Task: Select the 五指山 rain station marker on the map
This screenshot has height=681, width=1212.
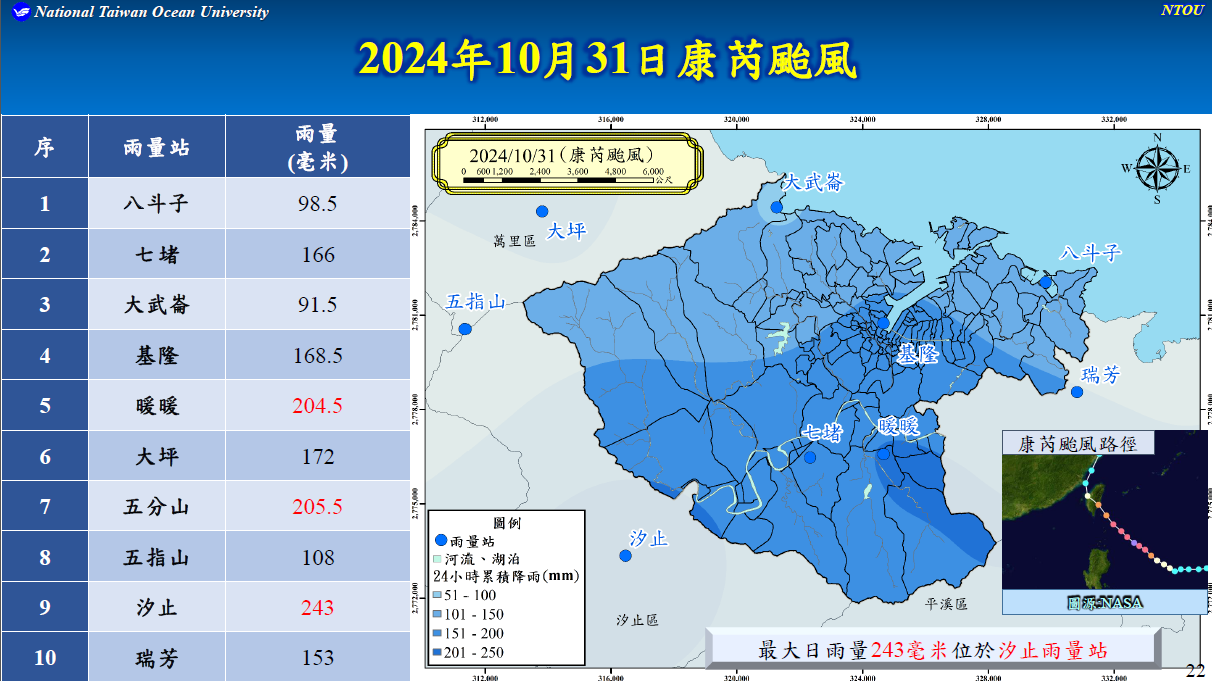Action: click(465, 328)
